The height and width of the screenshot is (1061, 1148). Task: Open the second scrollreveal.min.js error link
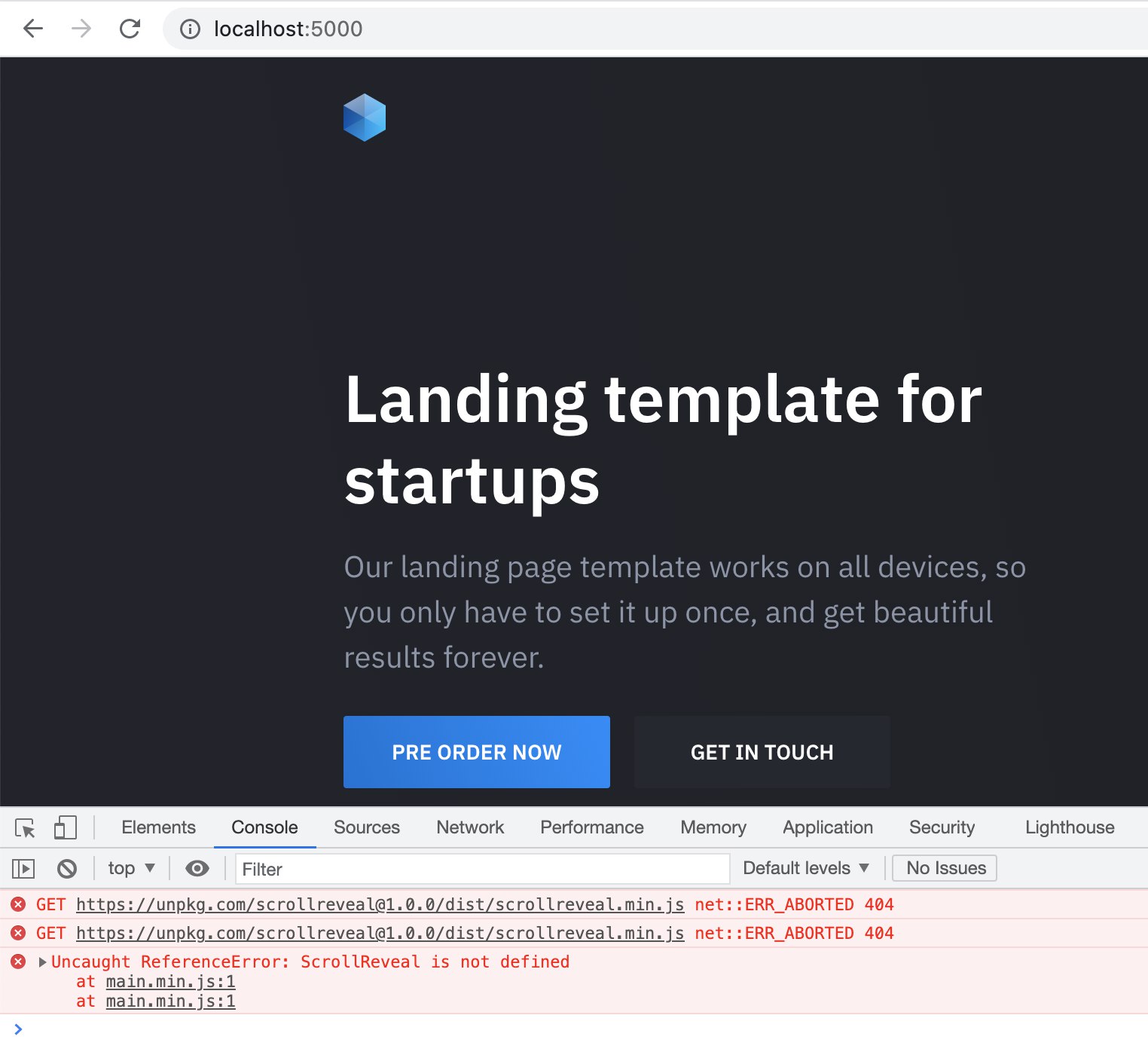(x=380, y=933)
